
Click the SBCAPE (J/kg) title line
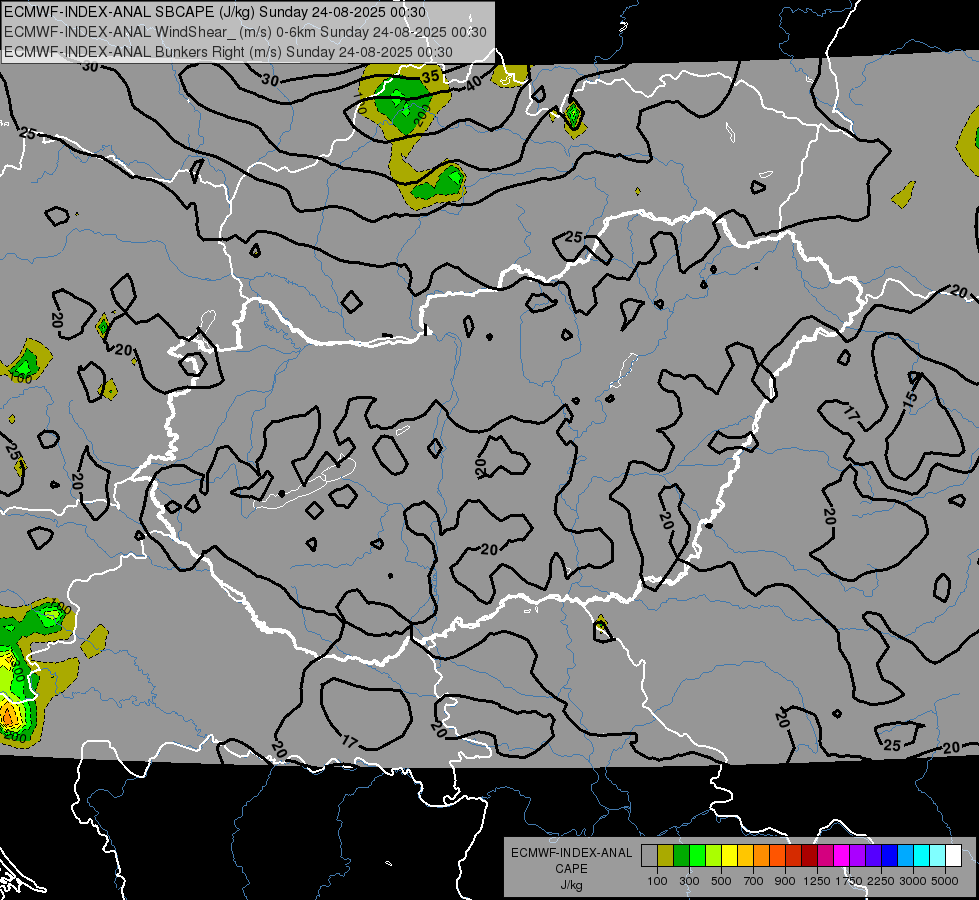pyautogui.click(x=215, y=12)
